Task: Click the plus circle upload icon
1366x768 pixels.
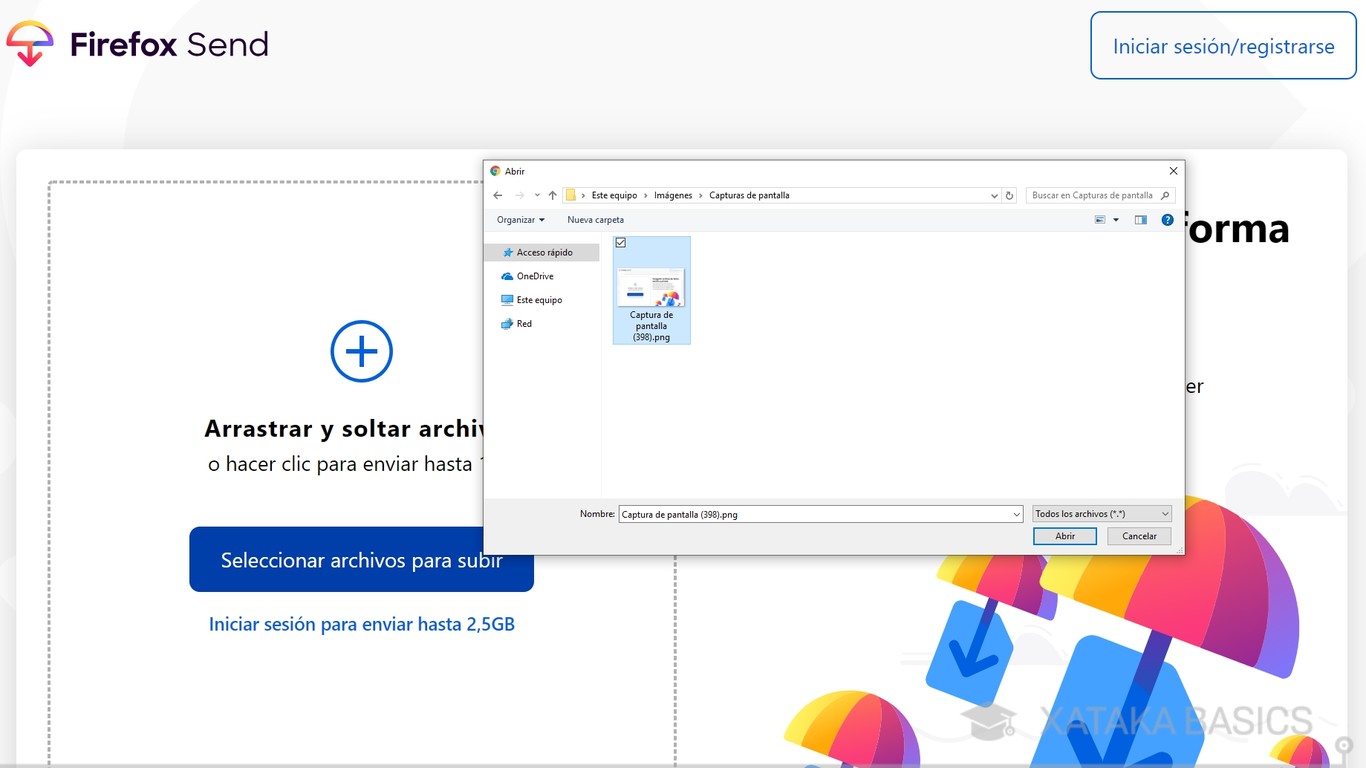Action: point(361,351)
